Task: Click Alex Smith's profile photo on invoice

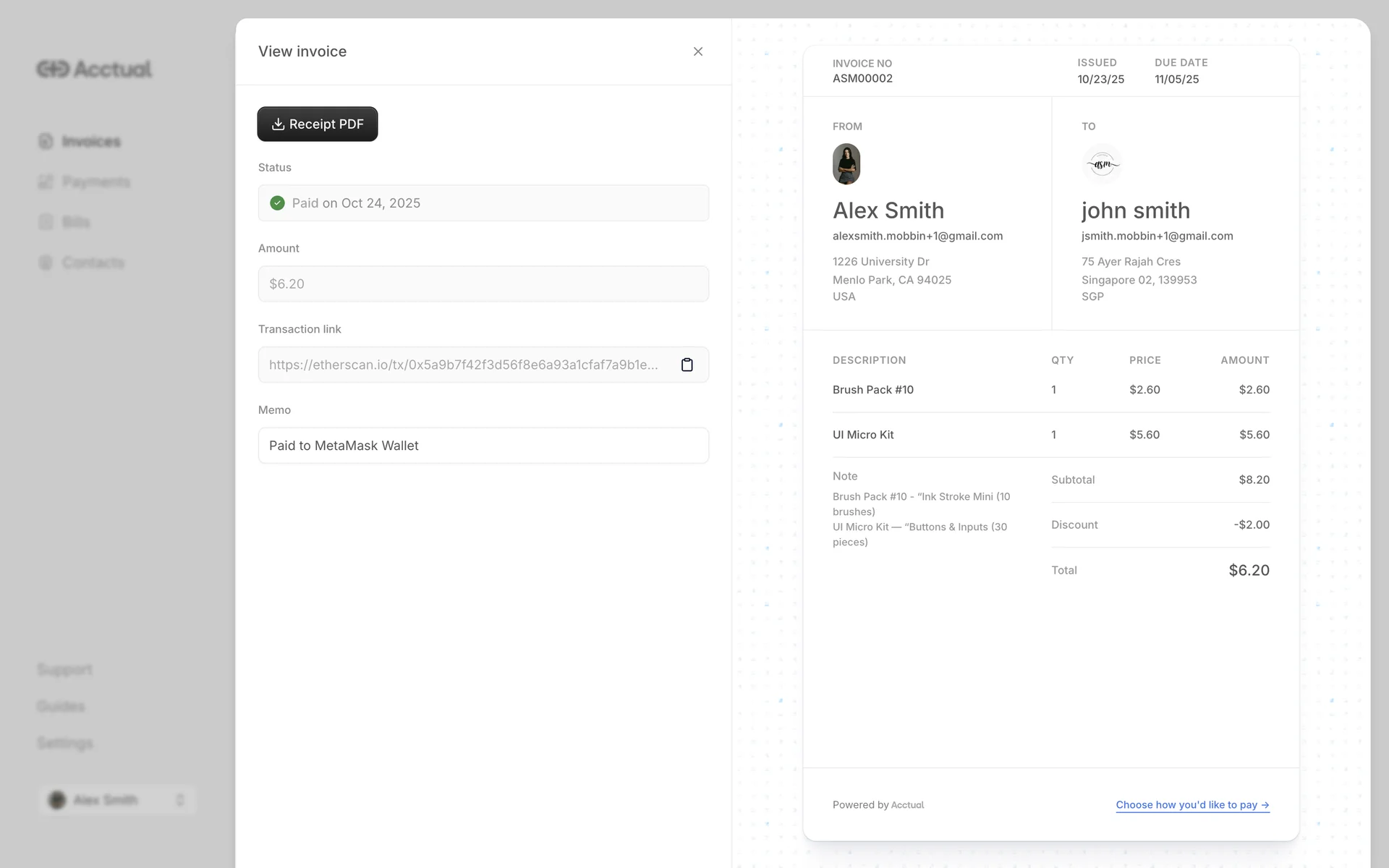Action: click(846, 163)
